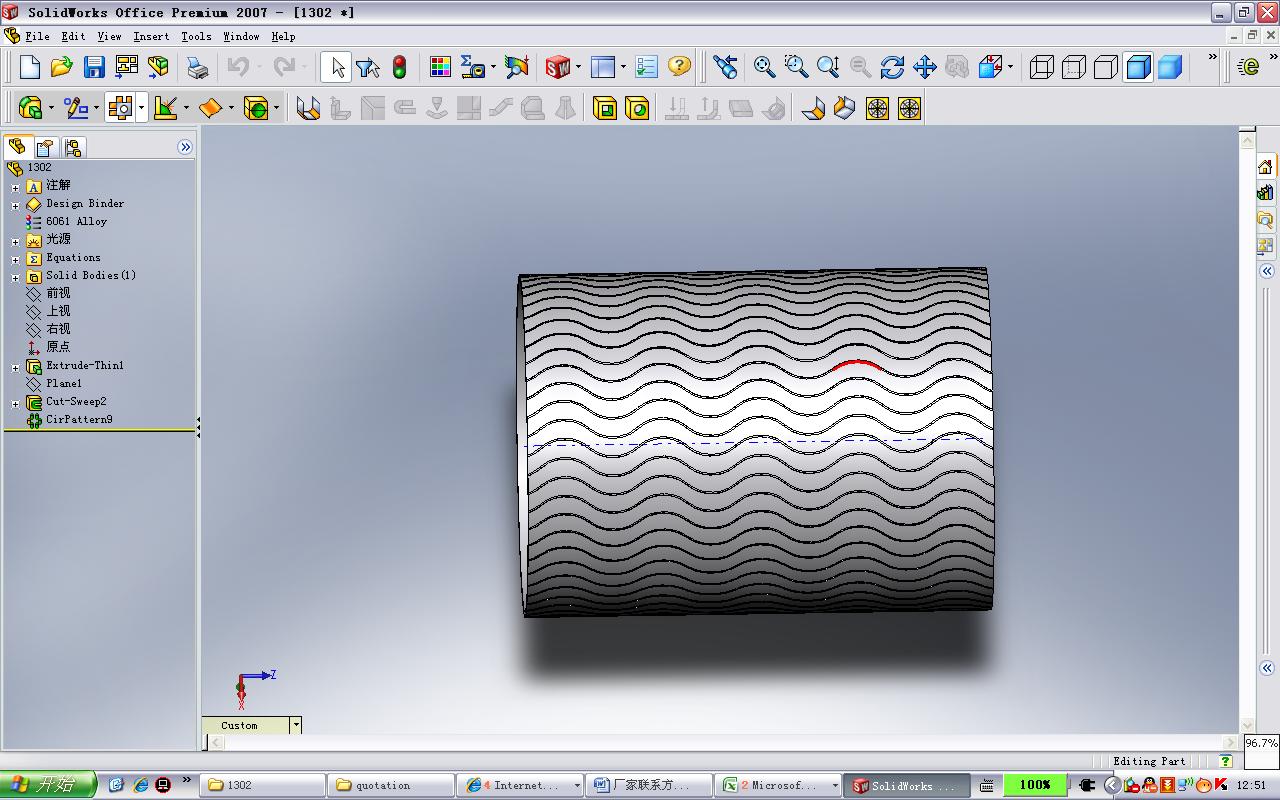Open a file with the Open folder icon

click(62, 67)
